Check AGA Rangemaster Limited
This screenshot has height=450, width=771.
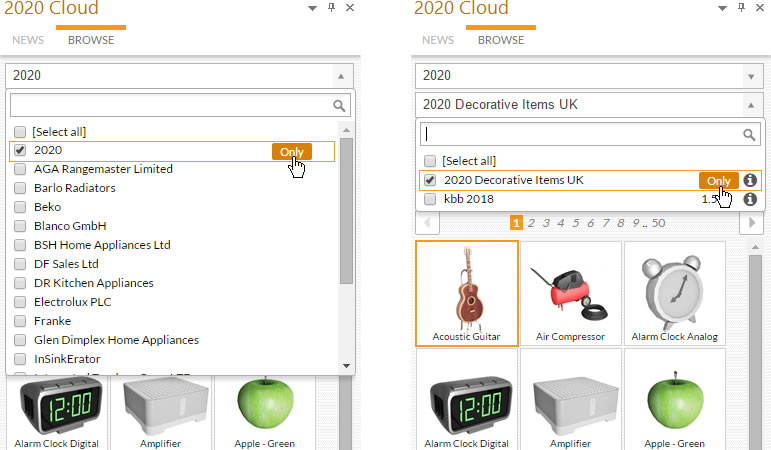[x=20, y=169]
